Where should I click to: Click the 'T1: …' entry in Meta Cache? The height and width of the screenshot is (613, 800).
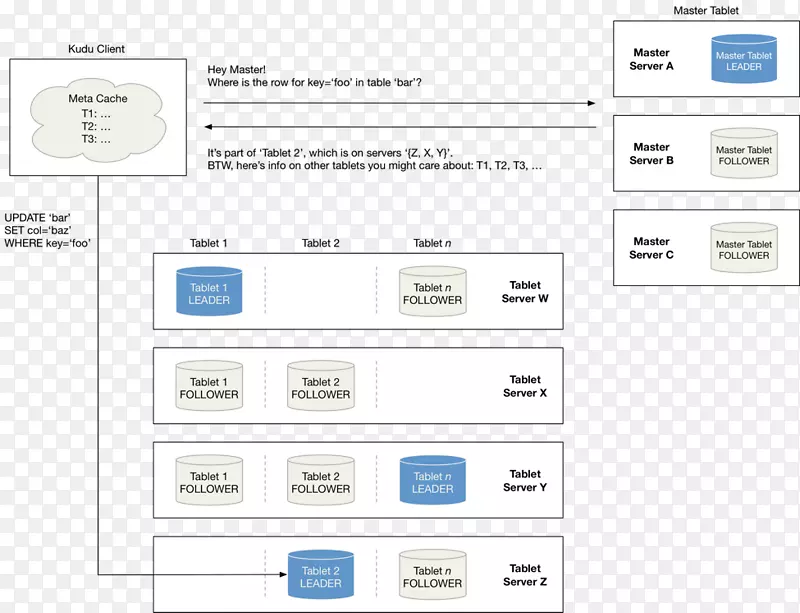point(96,114)
